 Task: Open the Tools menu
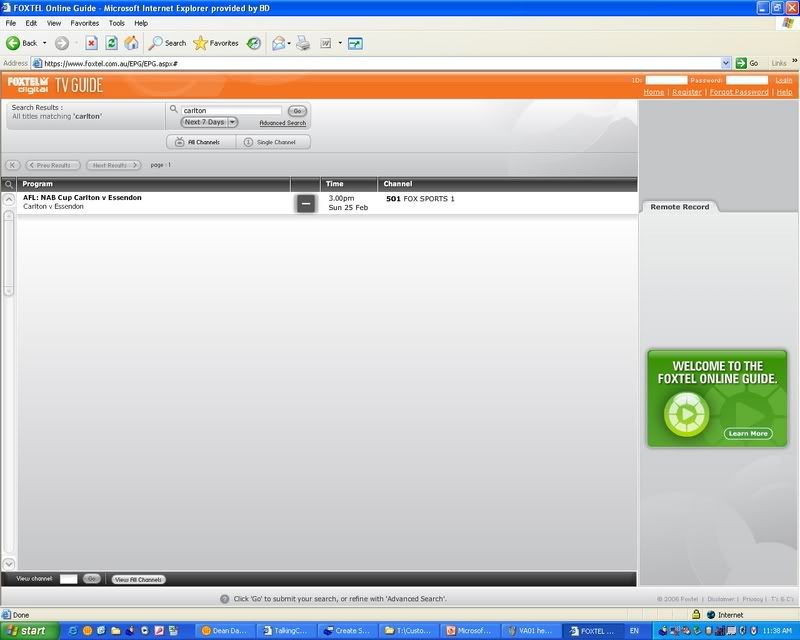116,23
